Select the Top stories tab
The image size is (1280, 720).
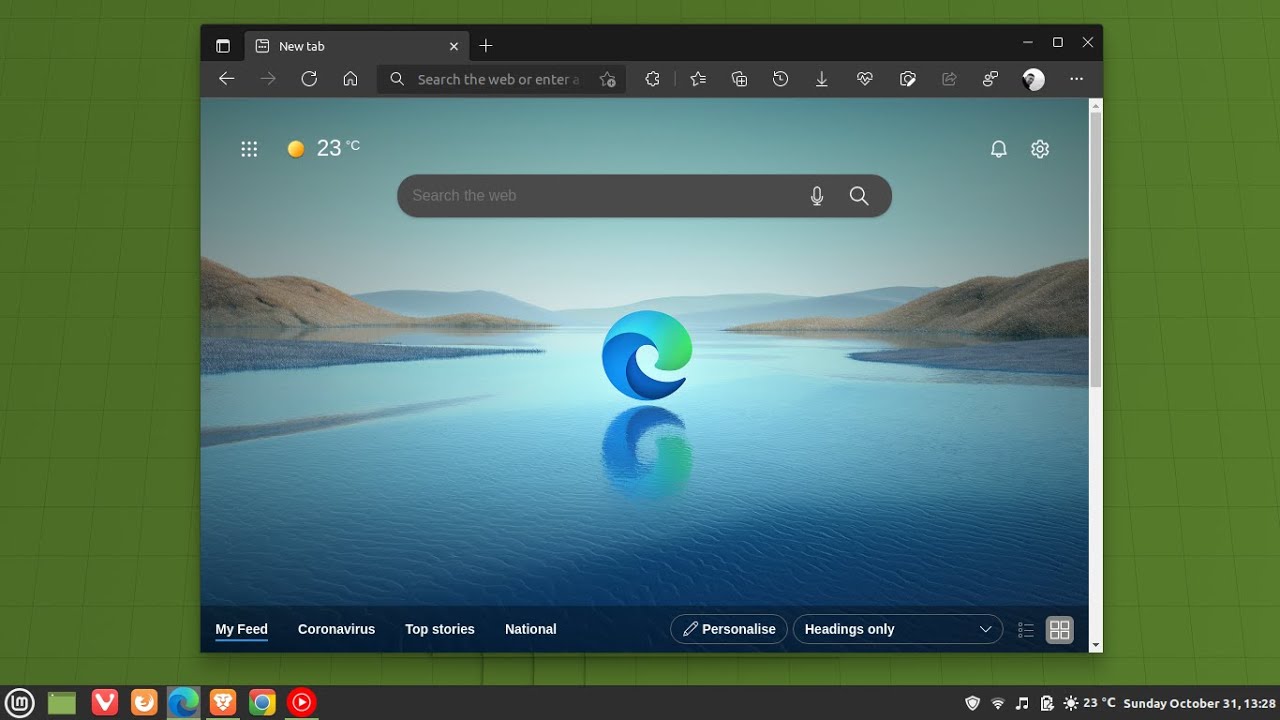click(x=440, y=629)
